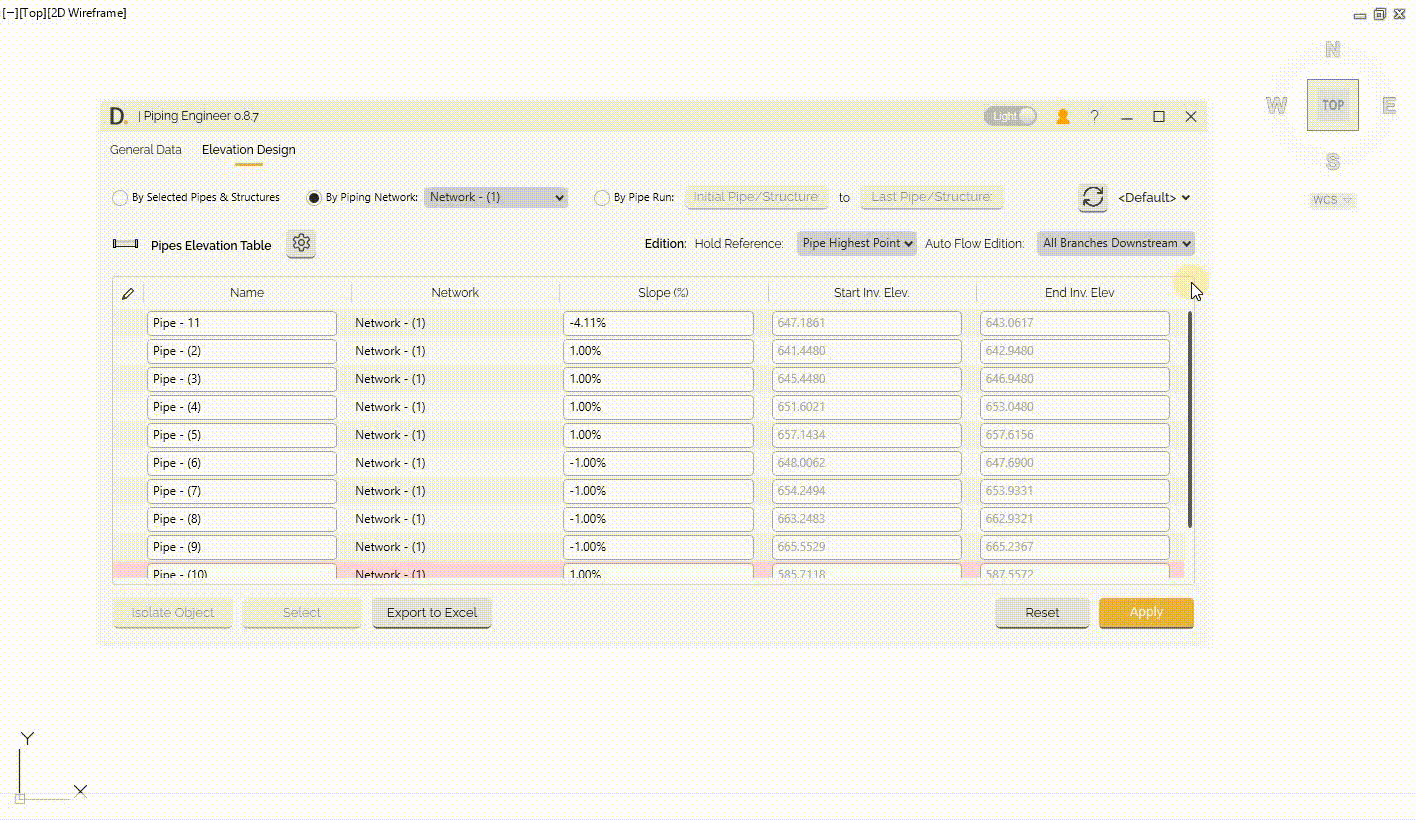The width and height of the screenshot is (1416, 820).
Task: Open the user account icon
Action: (1063, 117)
